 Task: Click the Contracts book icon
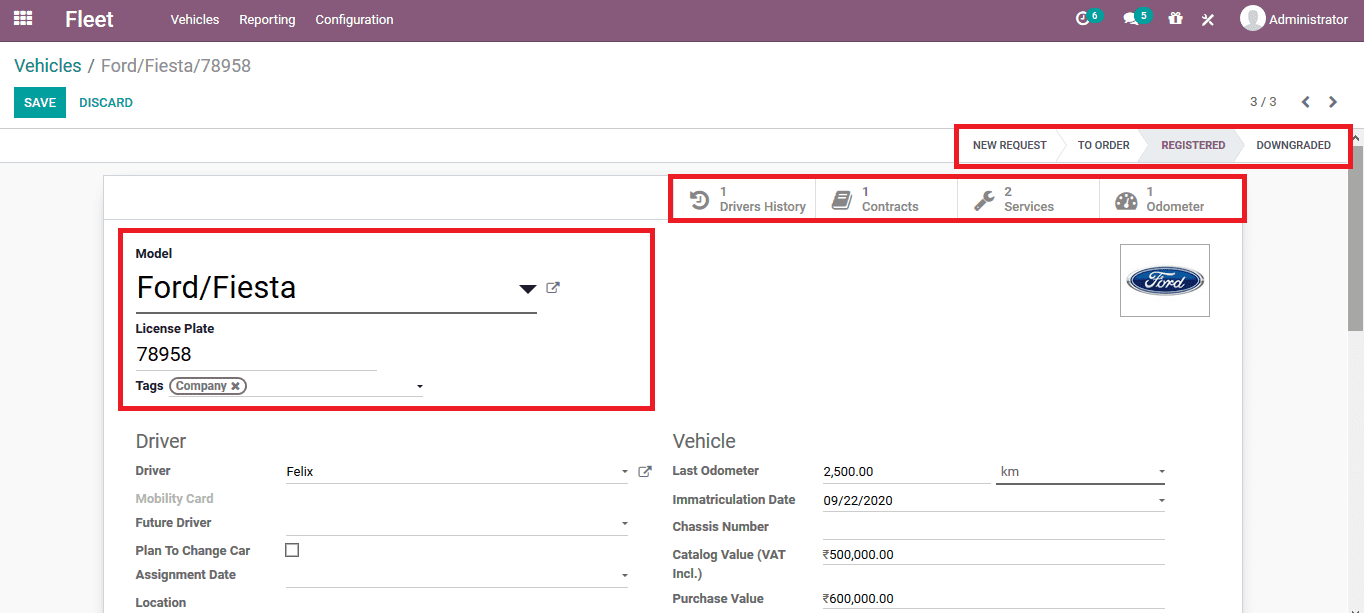[842, 199]
